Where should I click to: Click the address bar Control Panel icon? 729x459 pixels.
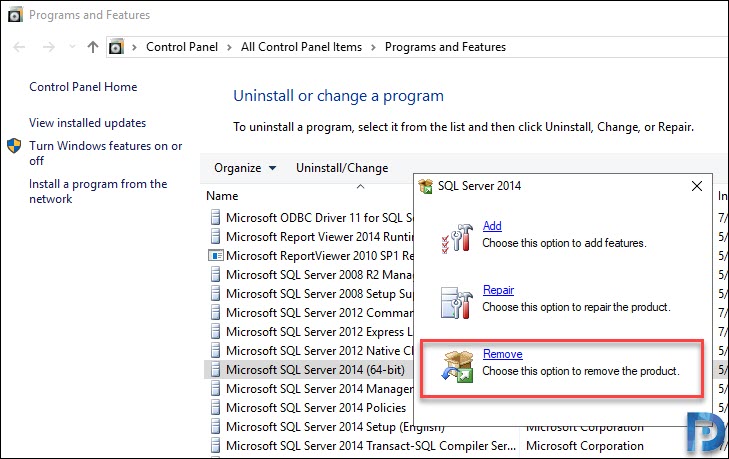coord(116,47)
